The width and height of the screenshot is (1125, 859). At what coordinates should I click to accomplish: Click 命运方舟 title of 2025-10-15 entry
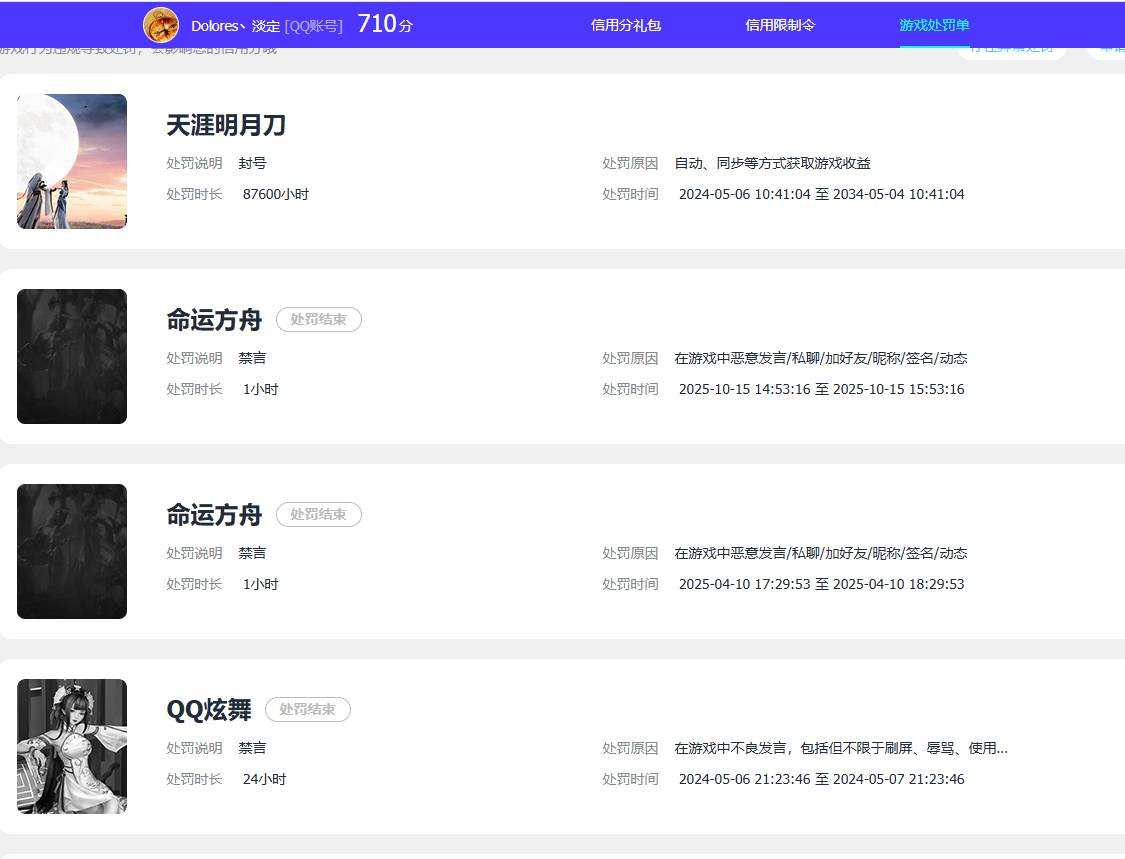(214, 320)
